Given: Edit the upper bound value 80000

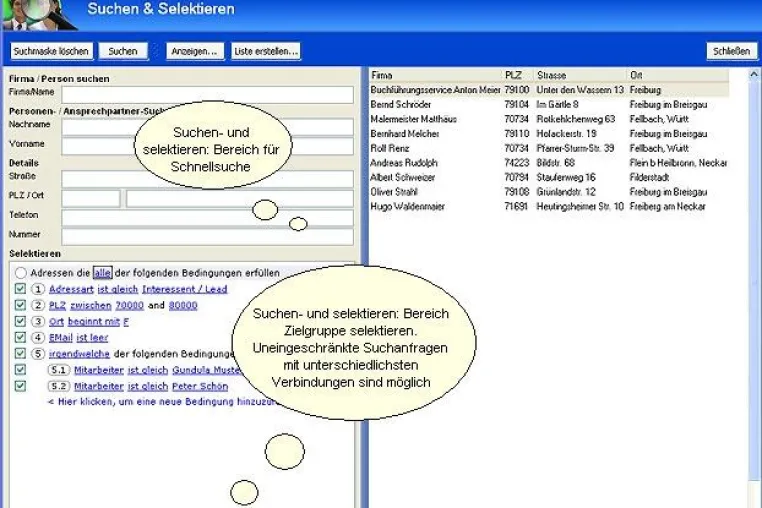Looking at the screenshot, I should pos(183,305).
